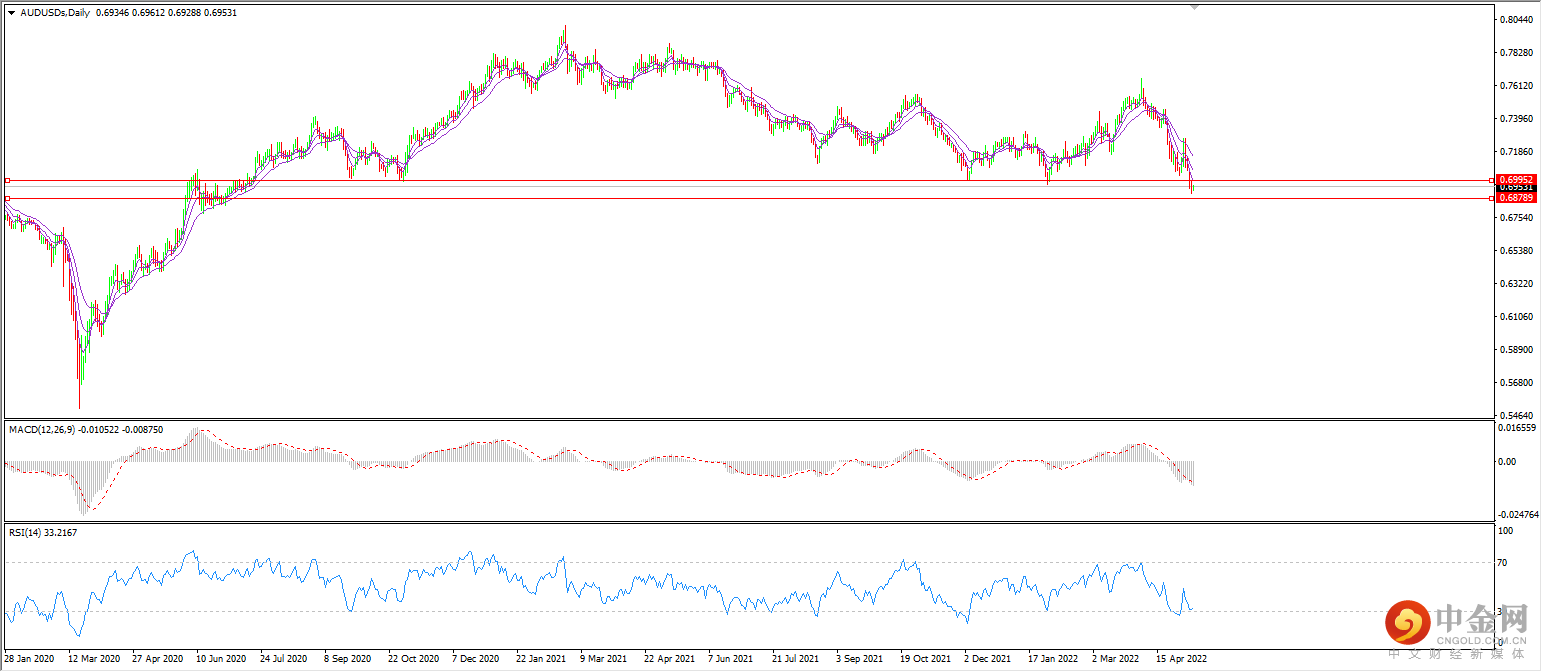
Task: Select the MACD(12,26,9) indicator label
Action: click(x=46, y=429)
